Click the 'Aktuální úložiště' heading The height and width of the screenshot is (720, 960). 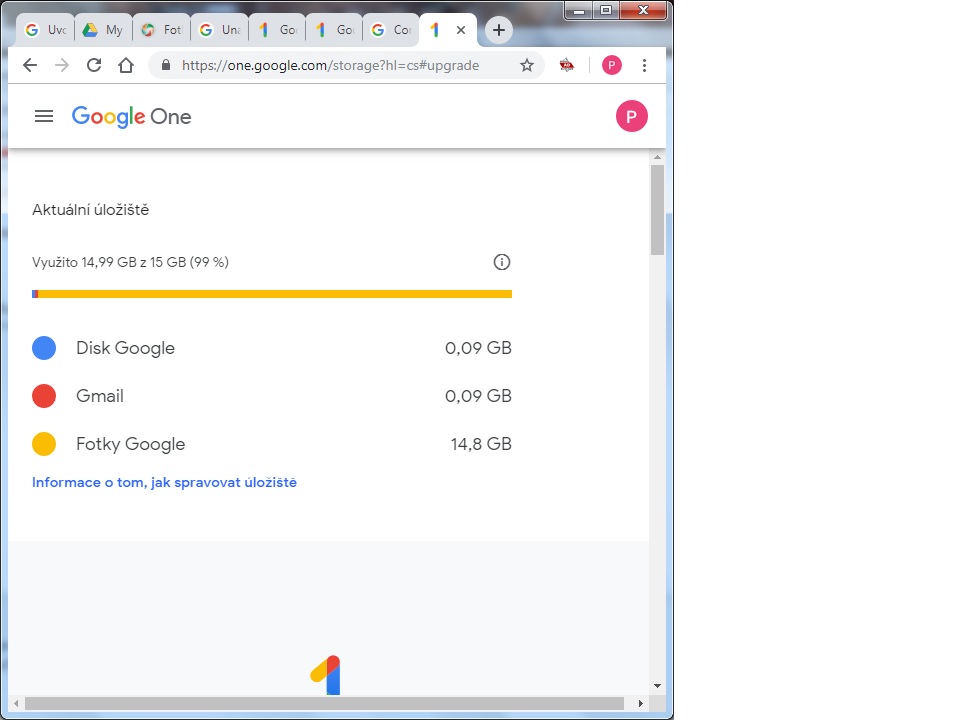(x=91, y=210)
